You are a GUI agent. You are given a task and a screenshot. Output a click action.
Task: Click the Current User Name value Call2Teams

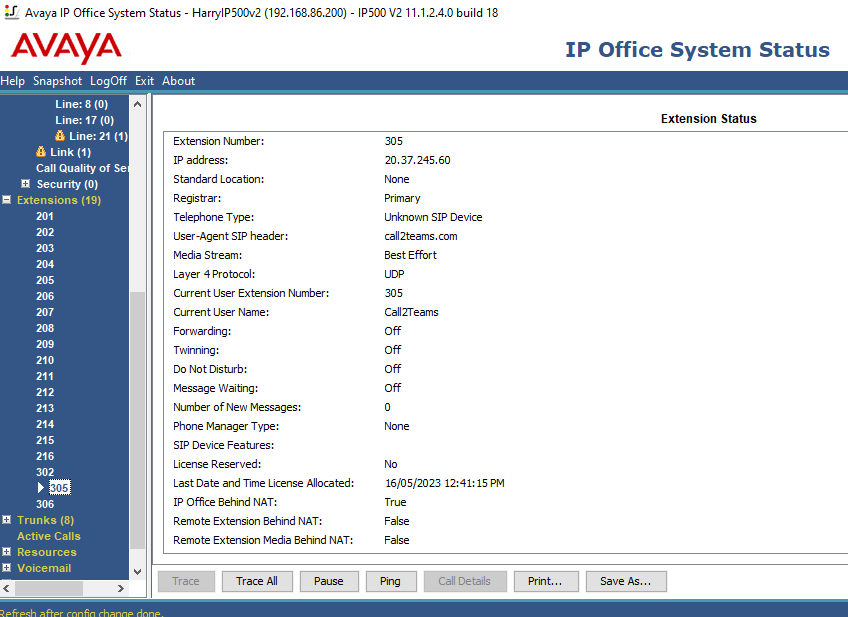point(411,312)
